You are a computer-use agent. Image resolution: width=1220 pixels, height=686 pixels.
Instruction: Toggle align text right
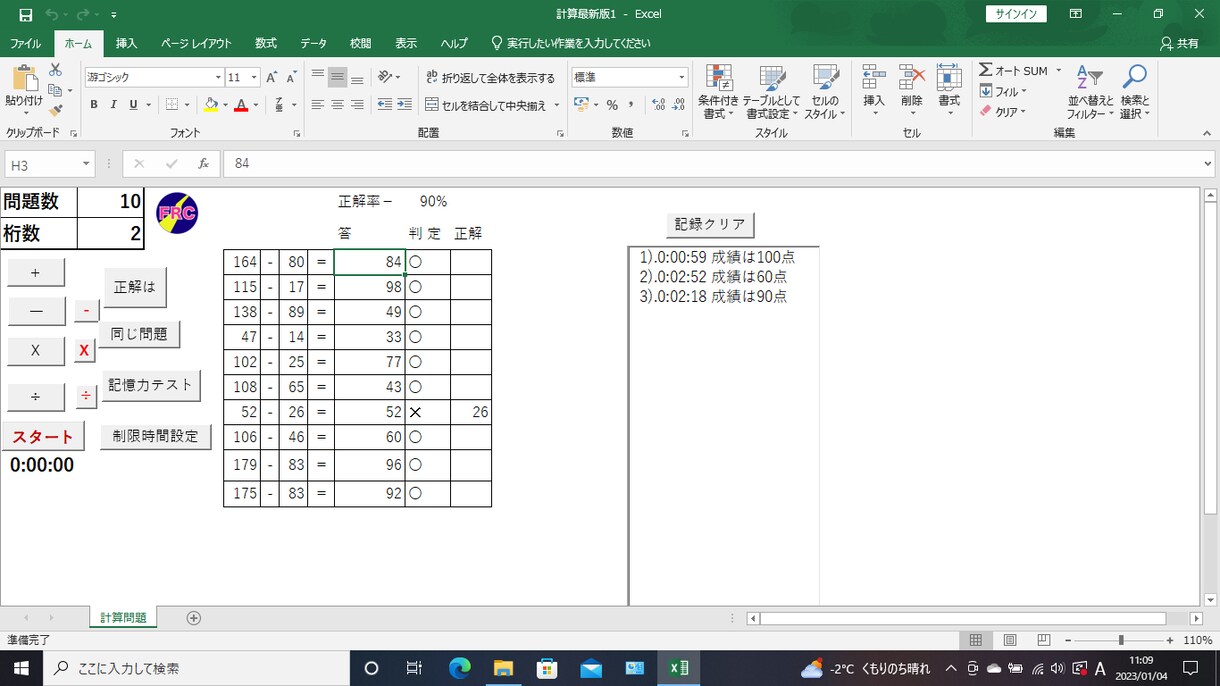[x=357, y=105]
